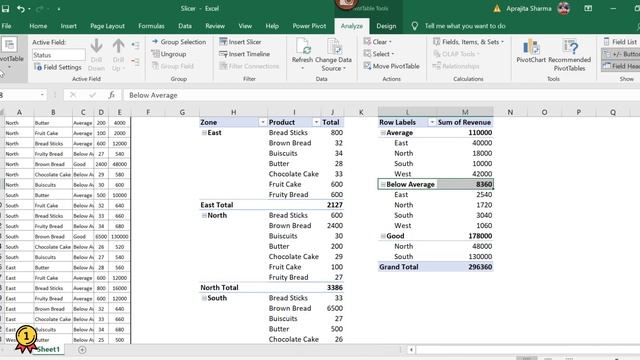Open the Name Box dropdown arrow

click(42, 95)
